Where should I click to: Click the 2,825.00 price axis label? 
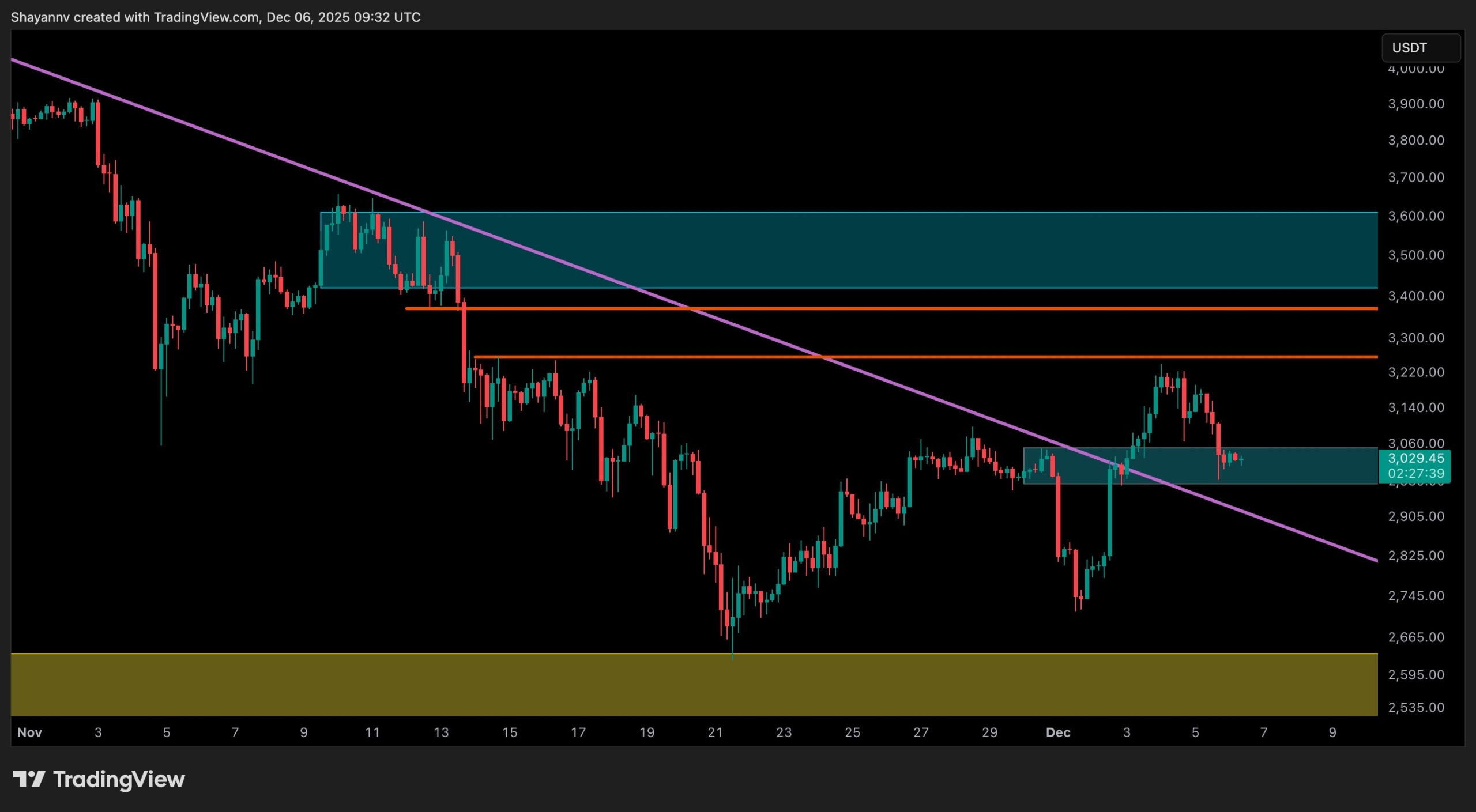1415,556
